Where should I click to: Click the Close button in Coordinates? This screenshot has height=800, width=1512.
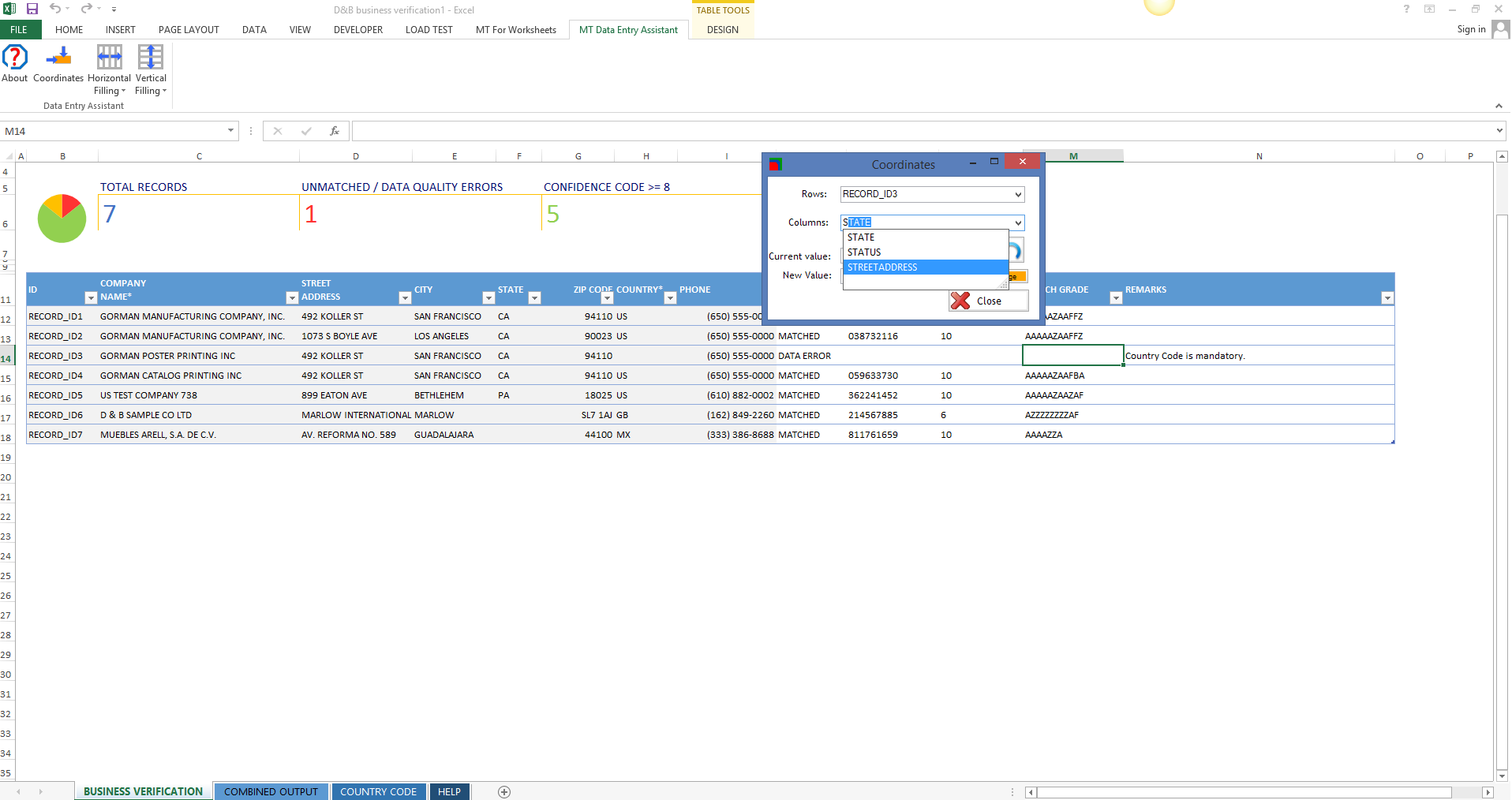989,301
